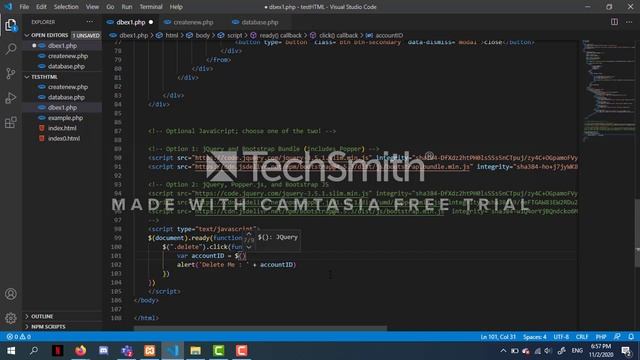Open the Selection menu
The height and width of the screenshot is (360, 640).
click(x=66, y=7)
